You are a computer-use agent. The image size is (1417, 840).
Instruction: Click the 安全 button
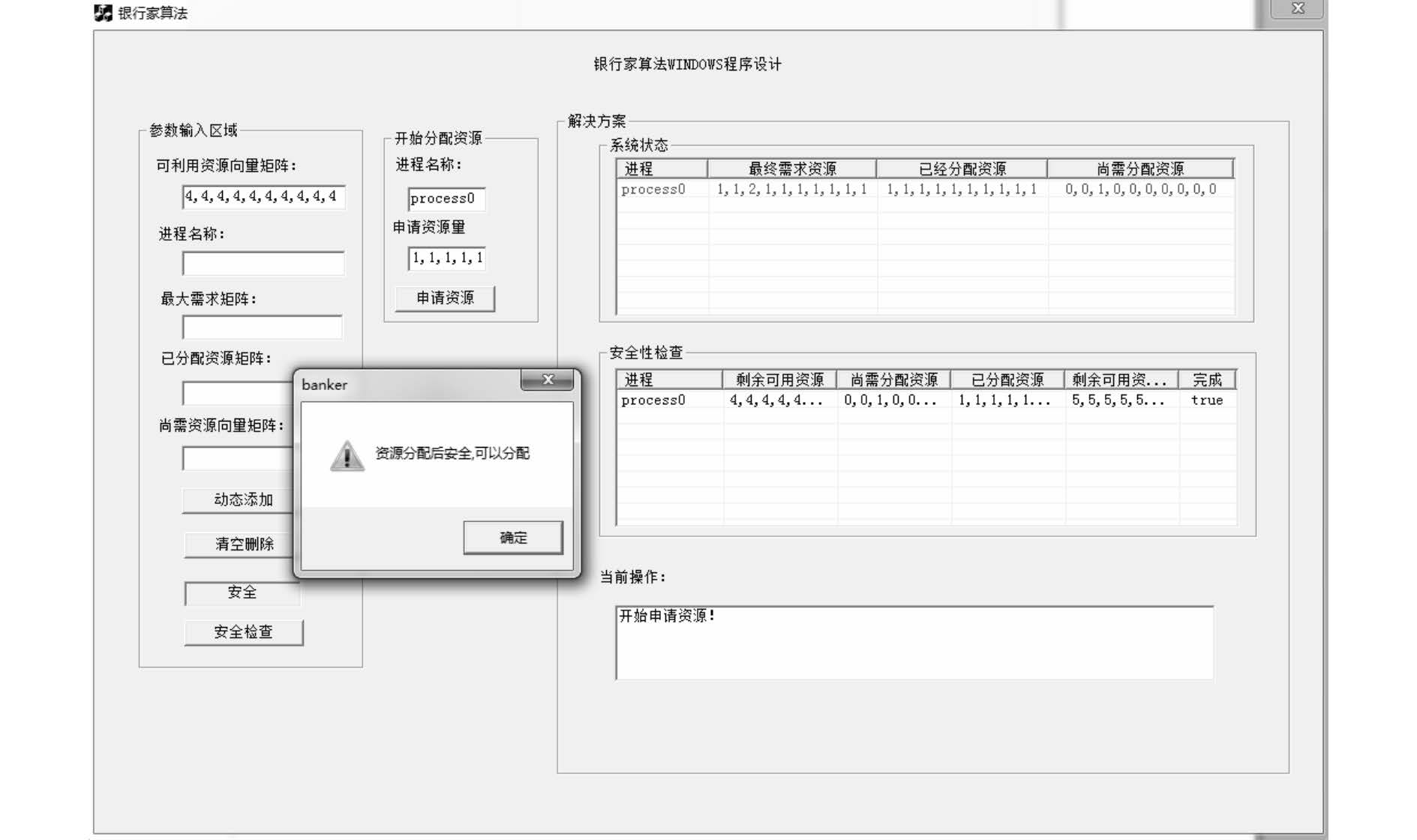tap(242, 592)
